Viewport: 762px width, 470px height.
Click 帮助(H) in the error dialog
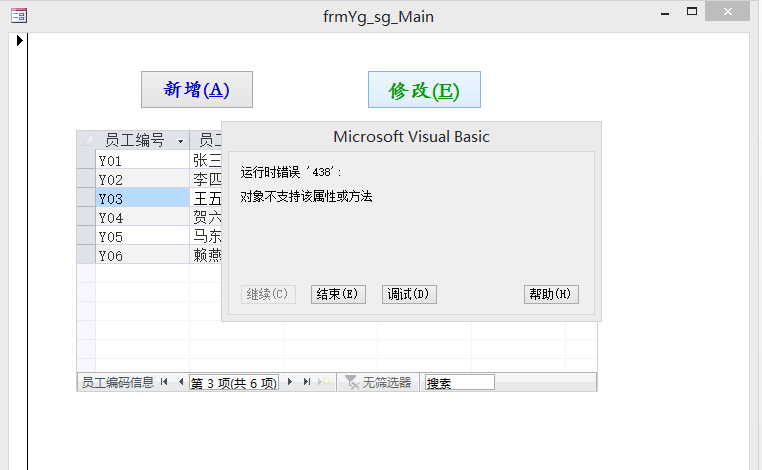pyautogui.click(x=551, y=294)
